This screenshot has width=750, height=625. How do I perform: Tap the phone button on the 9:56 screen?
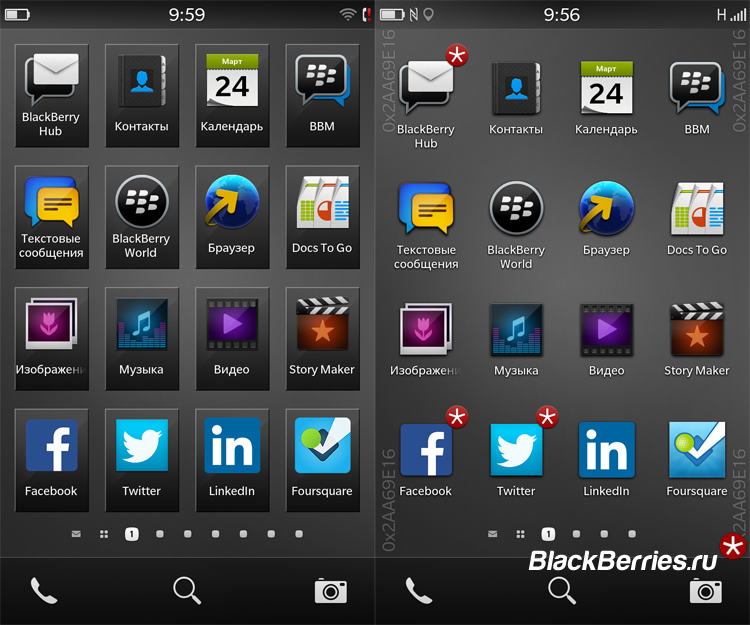pos(419,591)
